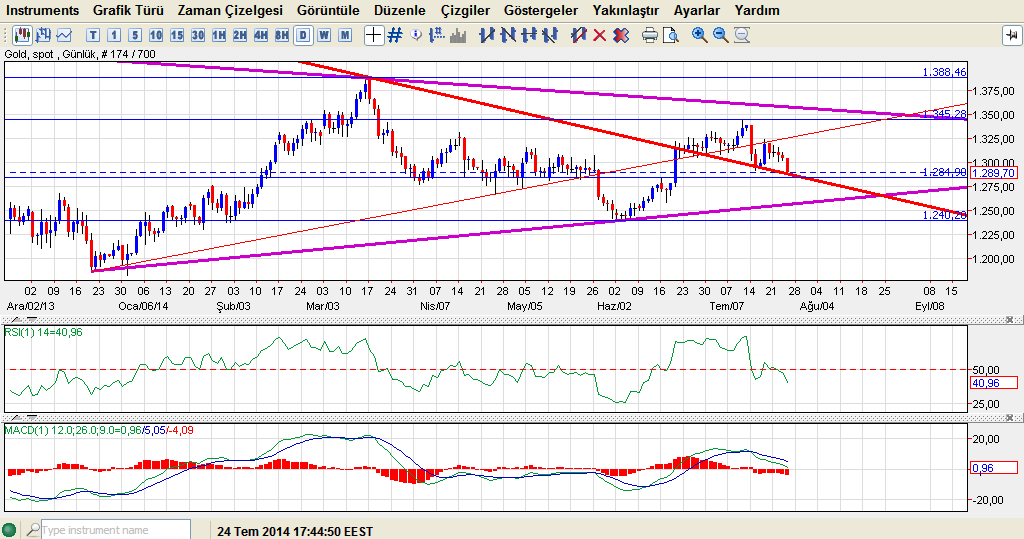This screenshot has width=1024, height=539.
Task: Select the horizontal line drawing tool
Action: [x=529, y=35]
